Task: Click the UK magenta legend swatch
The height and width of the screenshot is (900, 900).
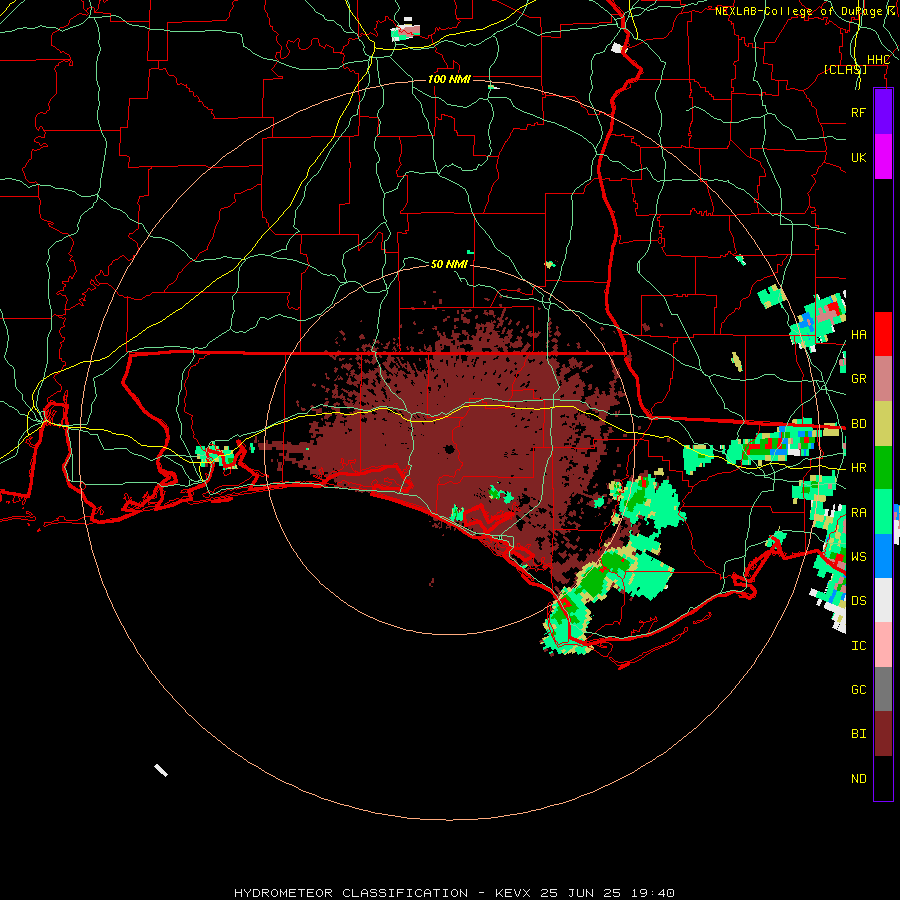Action: click(883, 157)
